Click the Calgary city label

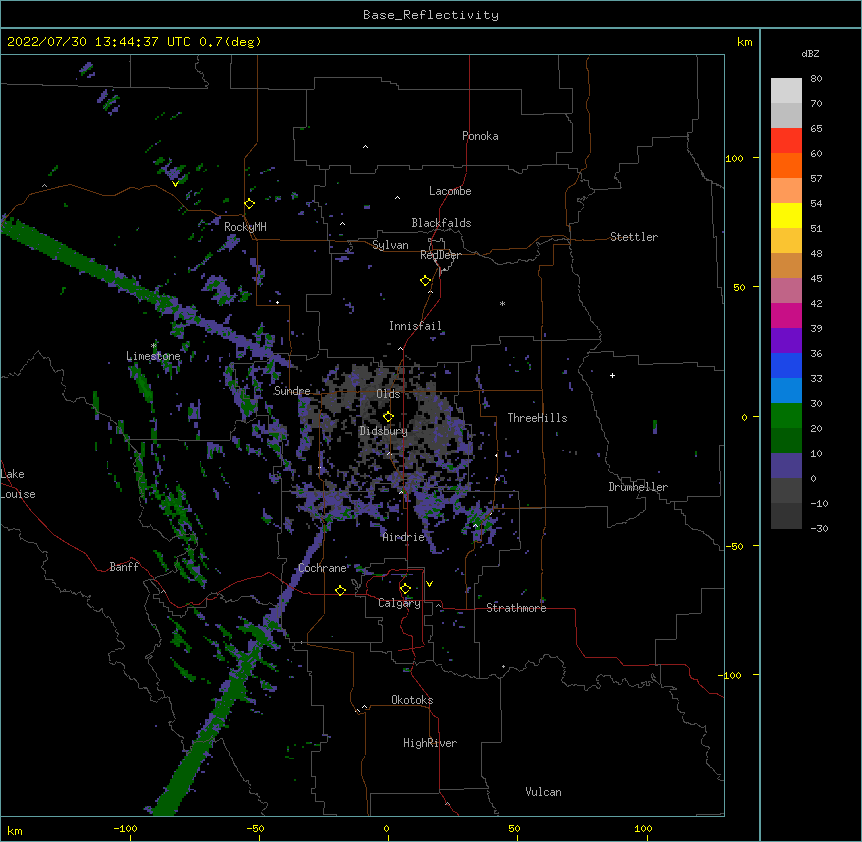pos(400,603)
